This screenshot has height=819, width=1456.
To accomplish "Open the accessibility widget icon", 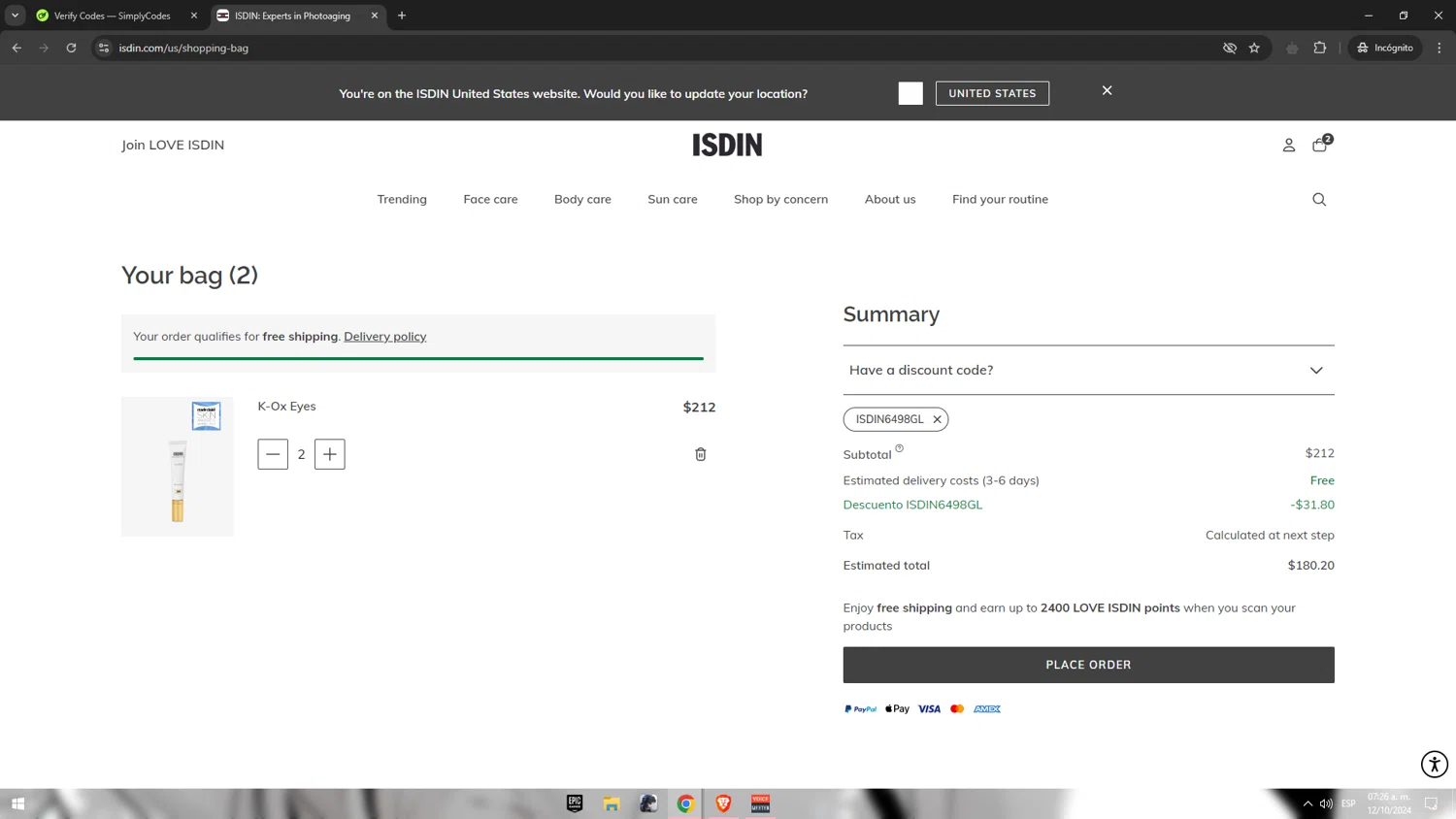I will pyautogui.click(x=1434, y=764).
